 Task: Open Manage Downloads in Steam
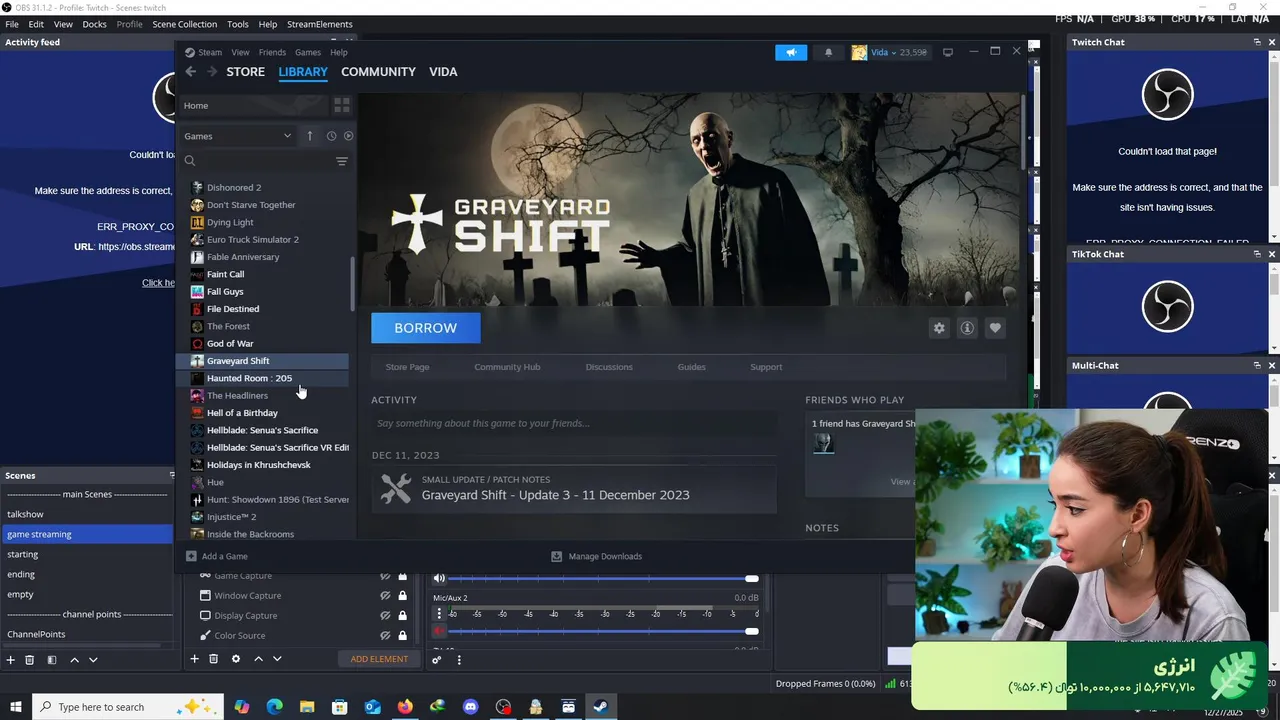coord(597,556)
